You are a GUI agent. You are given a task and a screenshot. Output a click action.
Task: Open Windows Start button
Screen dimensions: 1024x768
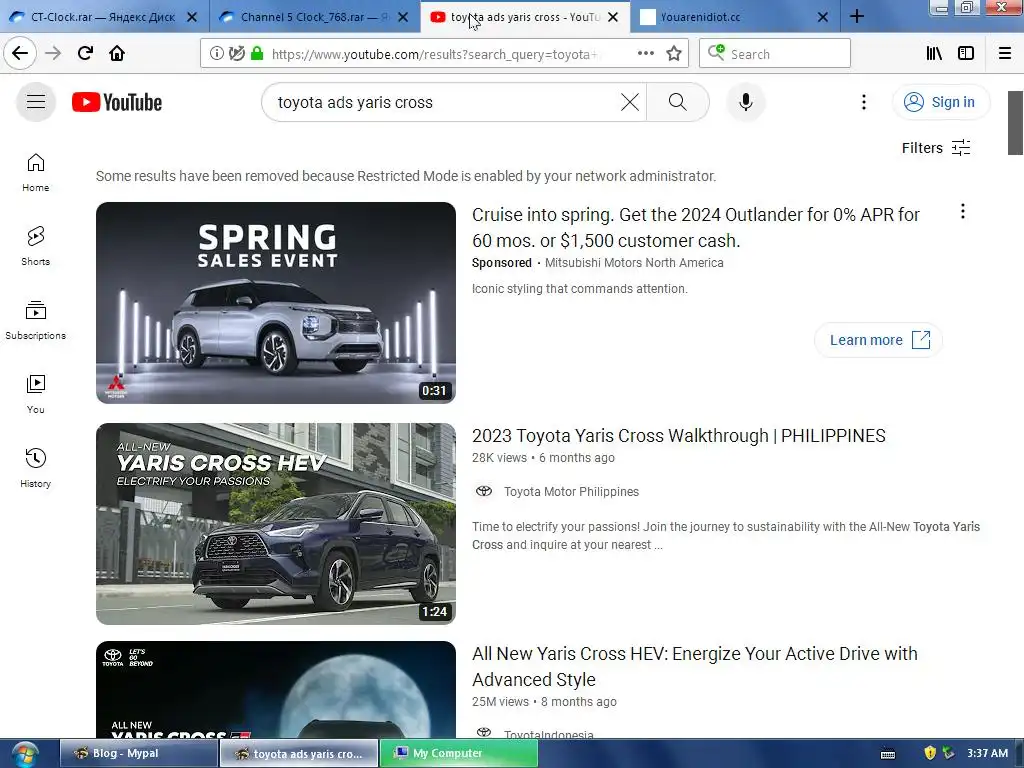[x=24, y=754]
